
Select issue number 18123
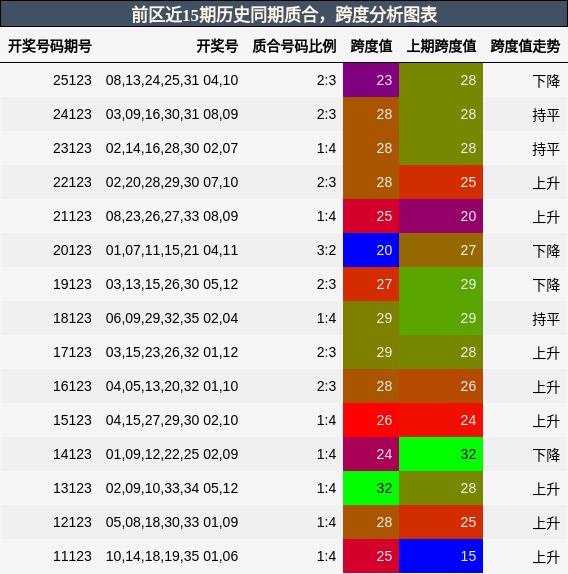(x=72, y=318)
